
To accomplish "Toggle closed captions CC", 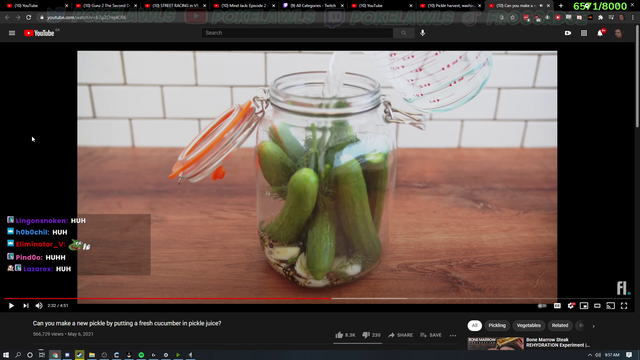I will 557,306.
